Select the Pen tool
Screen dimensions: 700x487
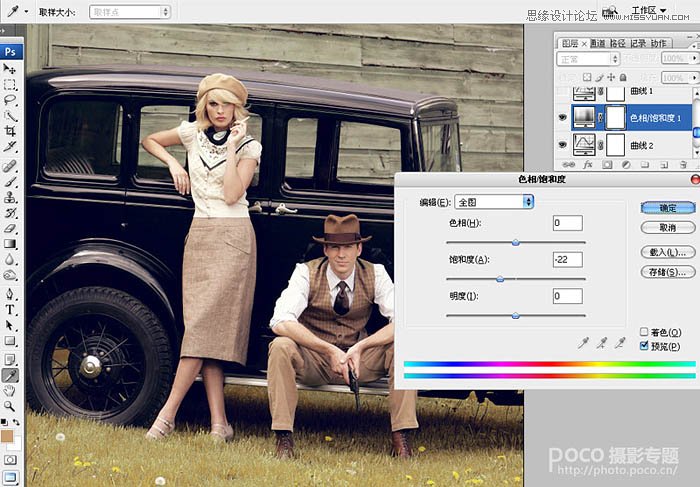(9, 294)
